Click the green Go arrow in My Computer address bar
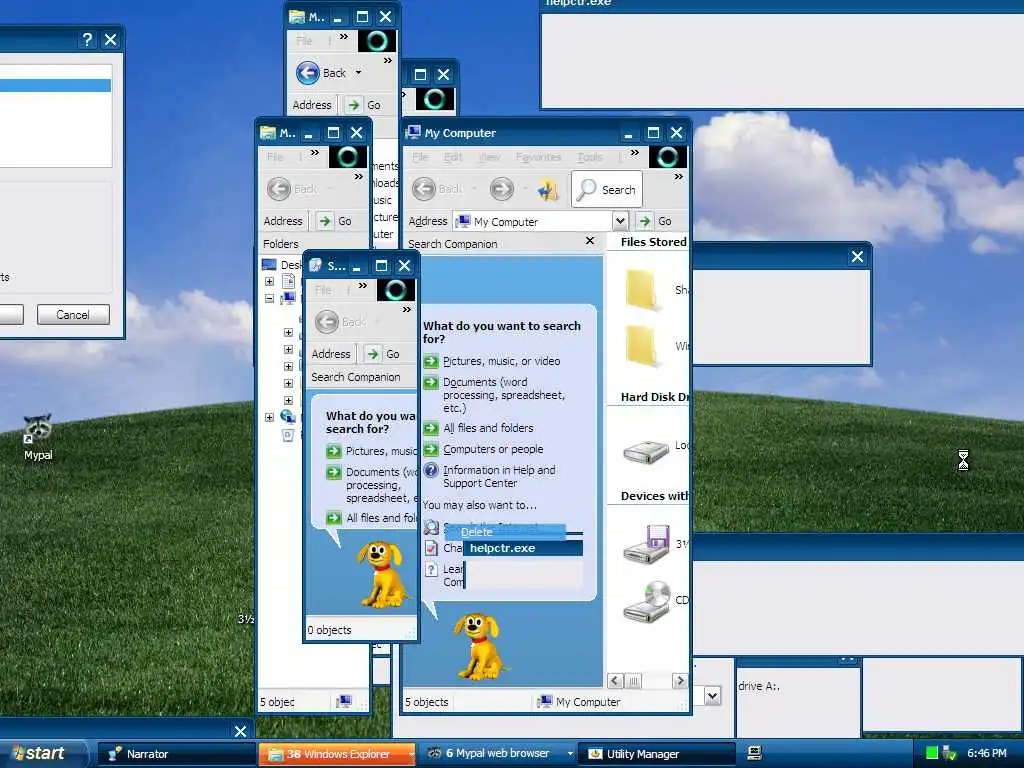 click(x=645, y=221)
